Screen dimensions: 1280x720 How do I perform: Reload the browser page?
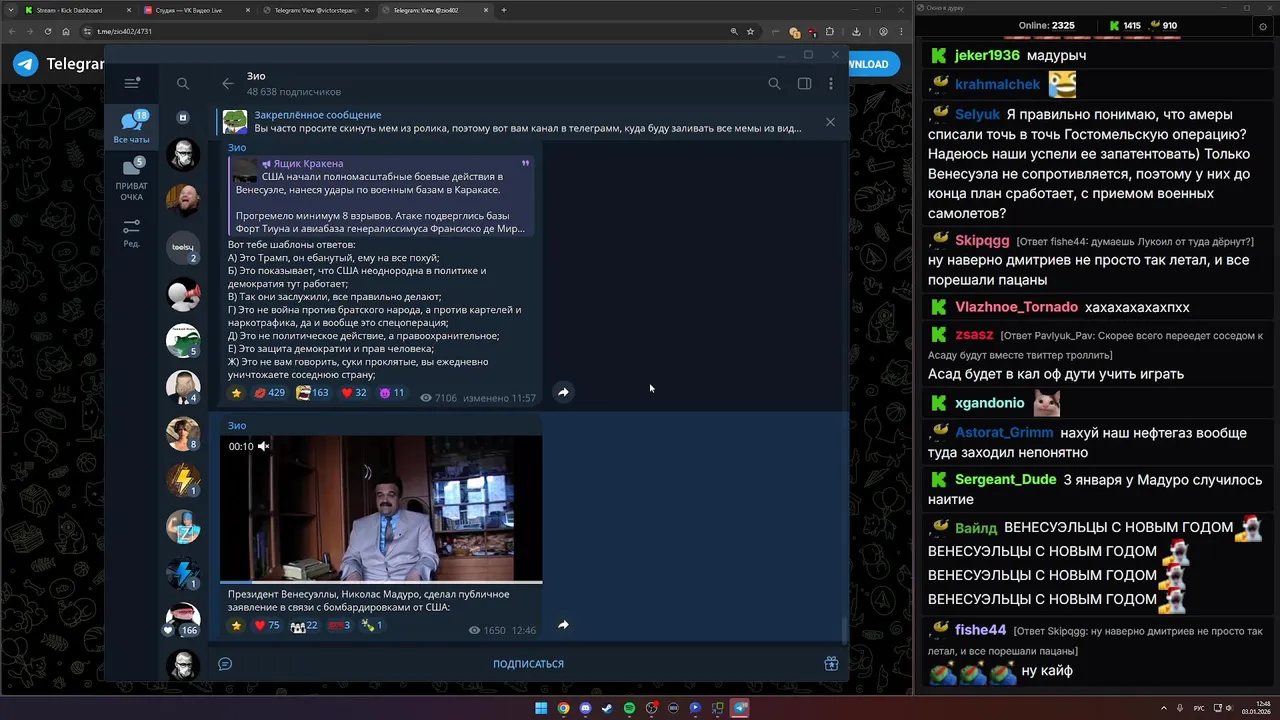[48, 31]
